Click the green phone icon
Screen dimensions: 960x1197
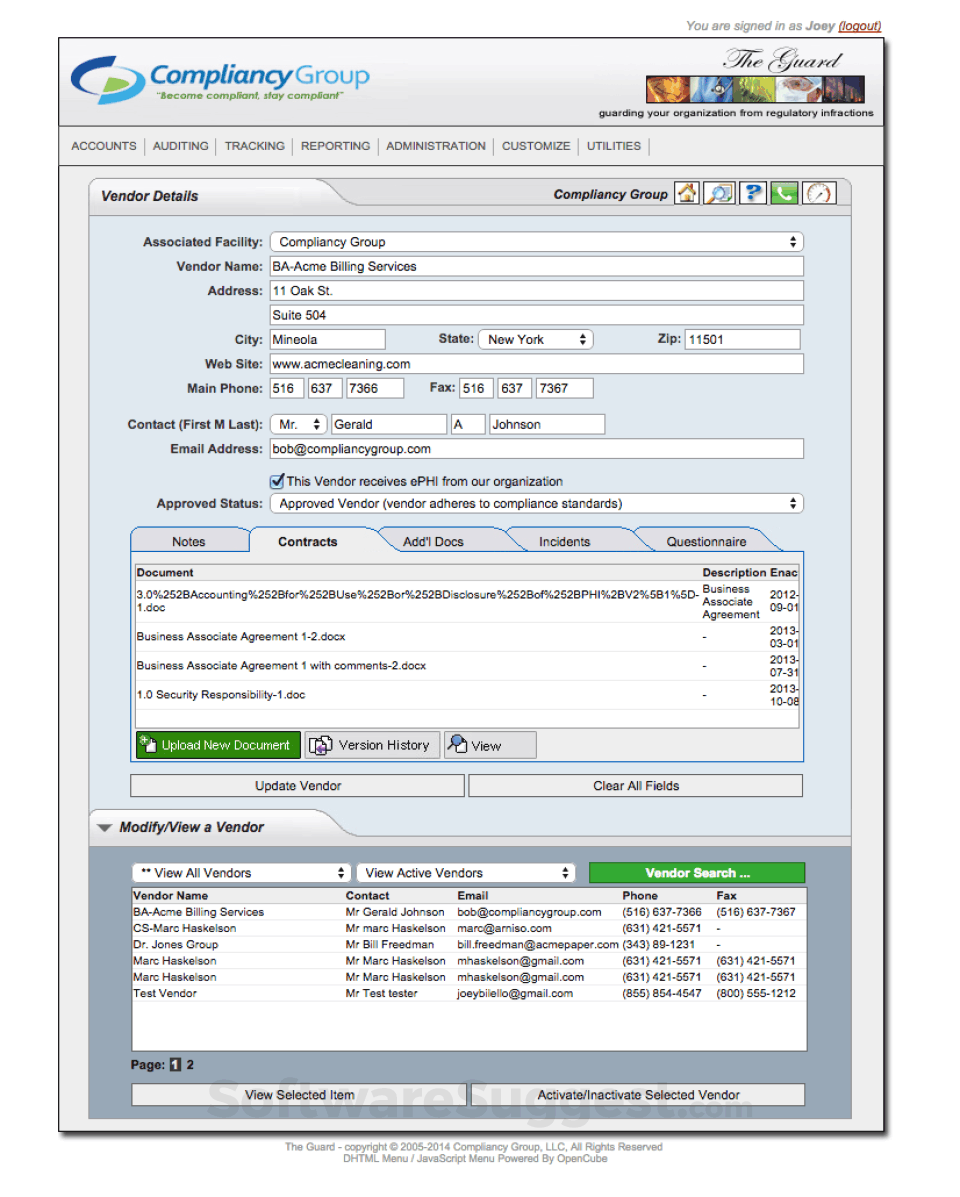(785, 194)
